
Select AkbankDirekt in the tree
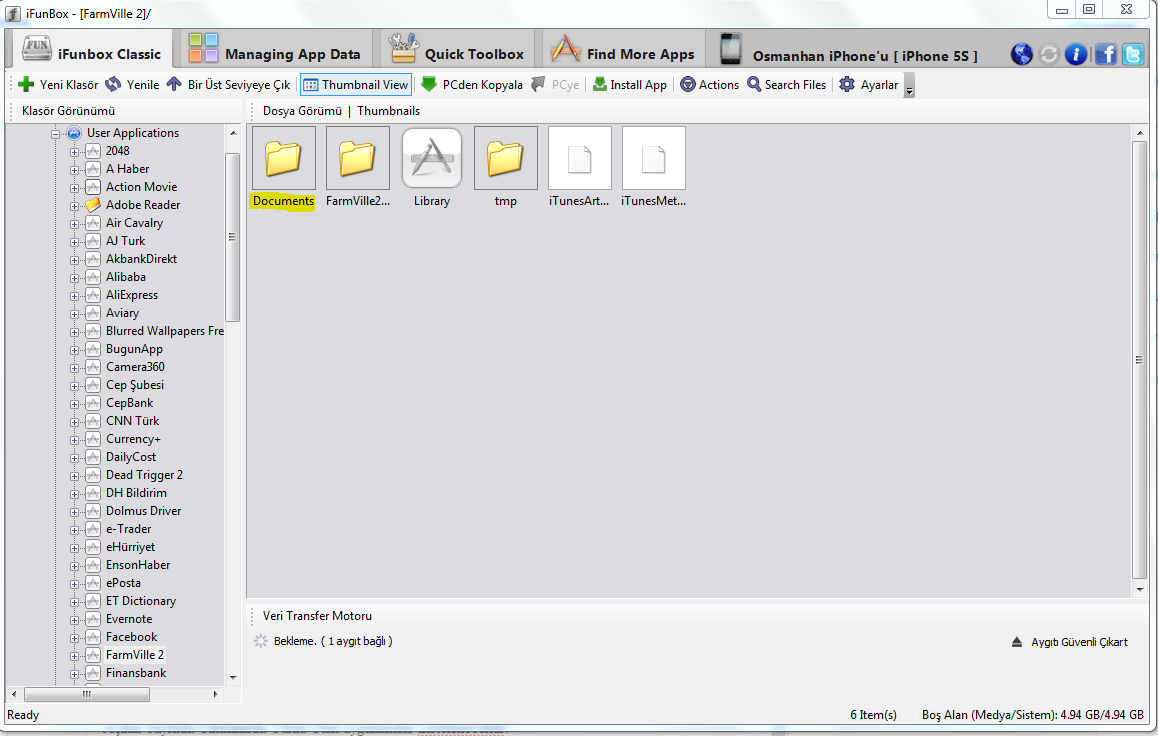point(141,258)
